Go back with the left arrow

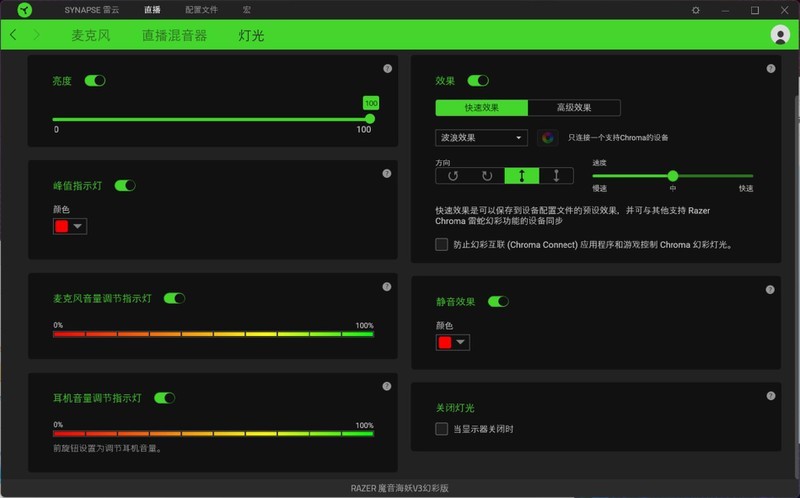pyautogui.click(x=13, y=35)
